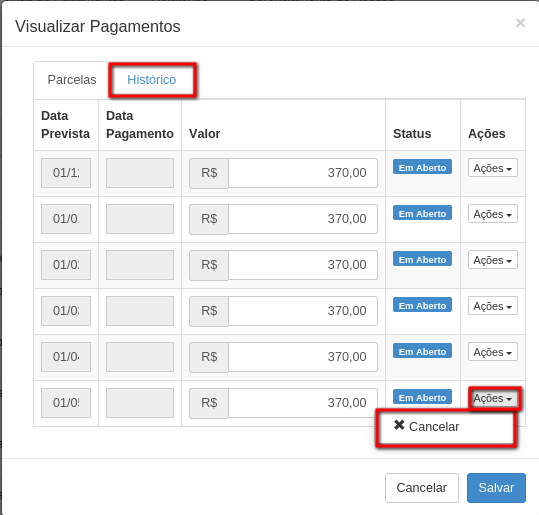Expand the Ações dropdown in the fourth row
Screen dimensions: 539x515
tap(493, 306)
